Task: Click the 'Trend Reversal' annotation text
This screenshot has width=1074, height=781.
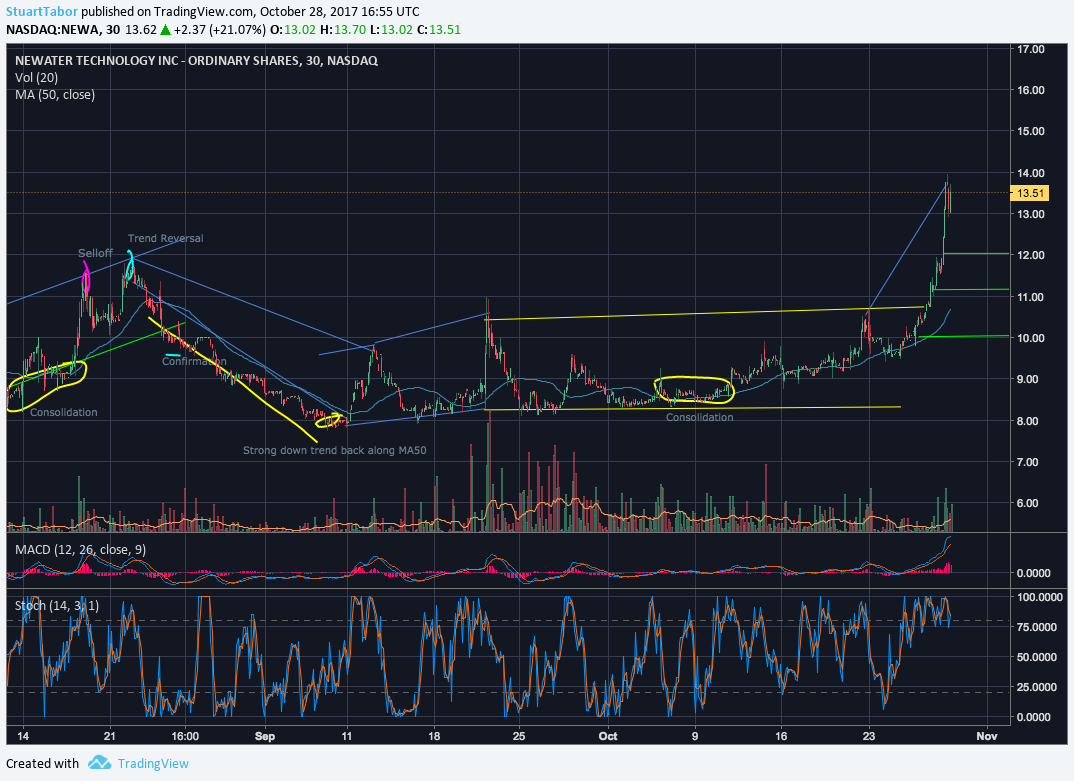Action: pos(166,238)
